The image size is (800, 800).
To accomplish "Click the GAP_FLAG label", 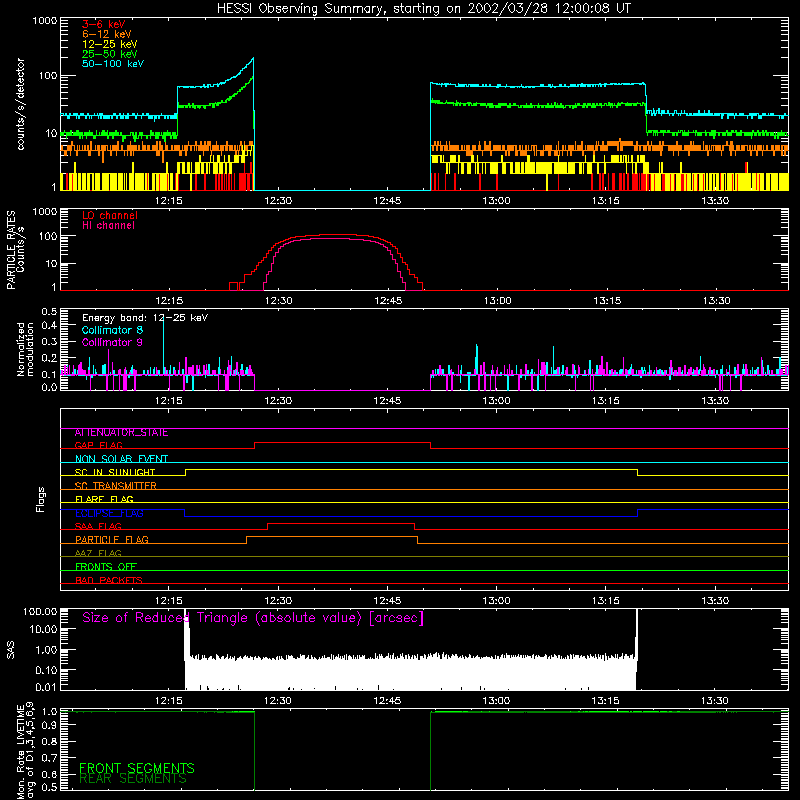I will (x=98, y=445).
